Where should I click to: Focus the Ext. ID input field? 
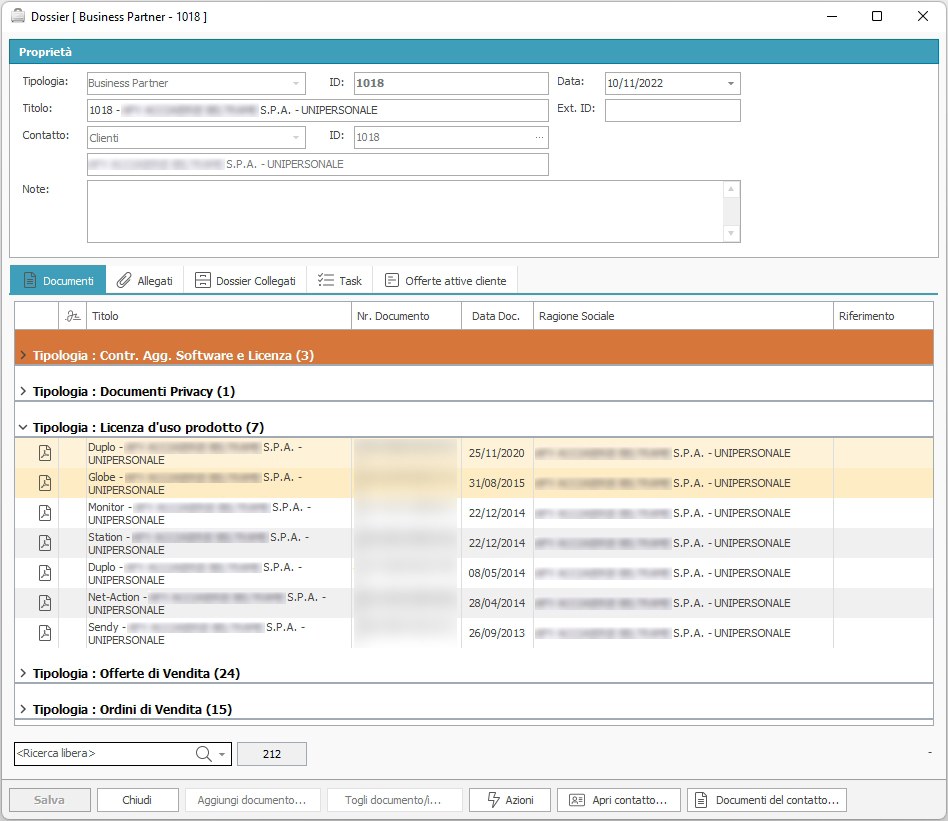[673, 111]
